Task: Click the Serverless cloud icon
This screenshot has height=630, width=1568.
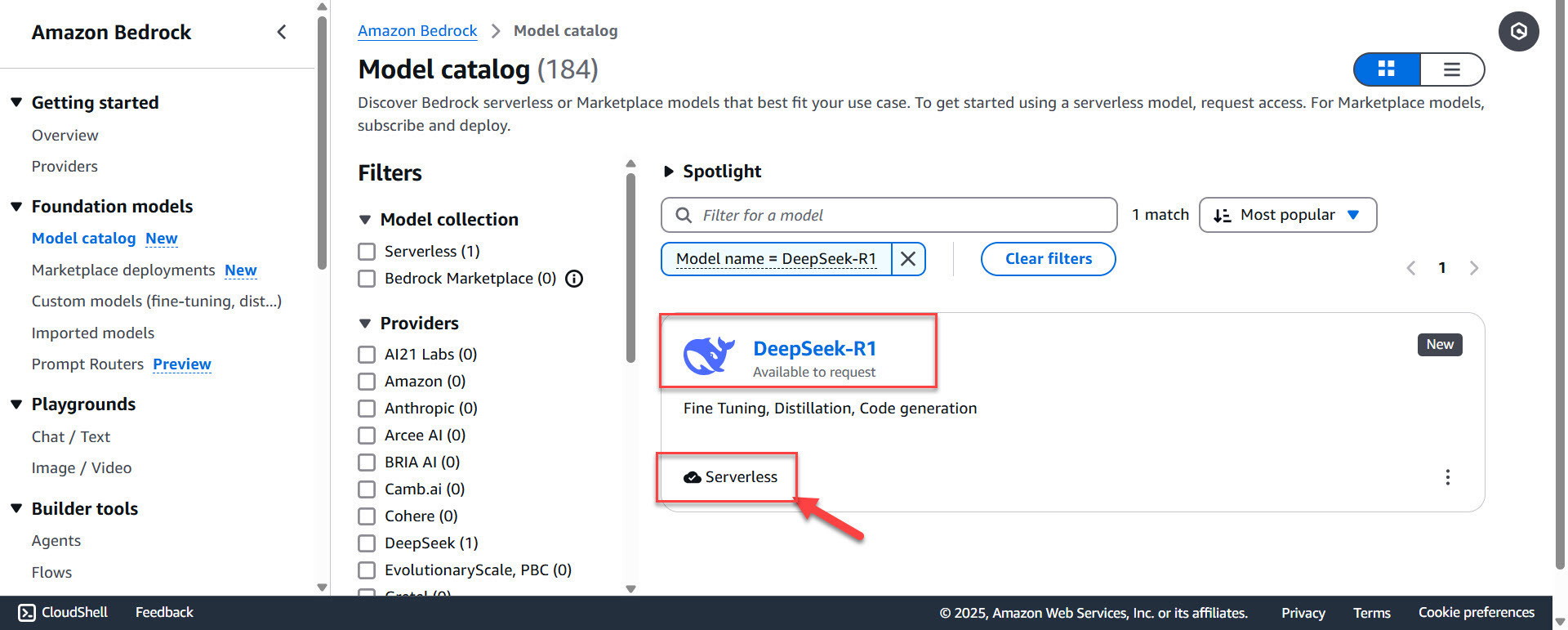Action: click(692, 477)
